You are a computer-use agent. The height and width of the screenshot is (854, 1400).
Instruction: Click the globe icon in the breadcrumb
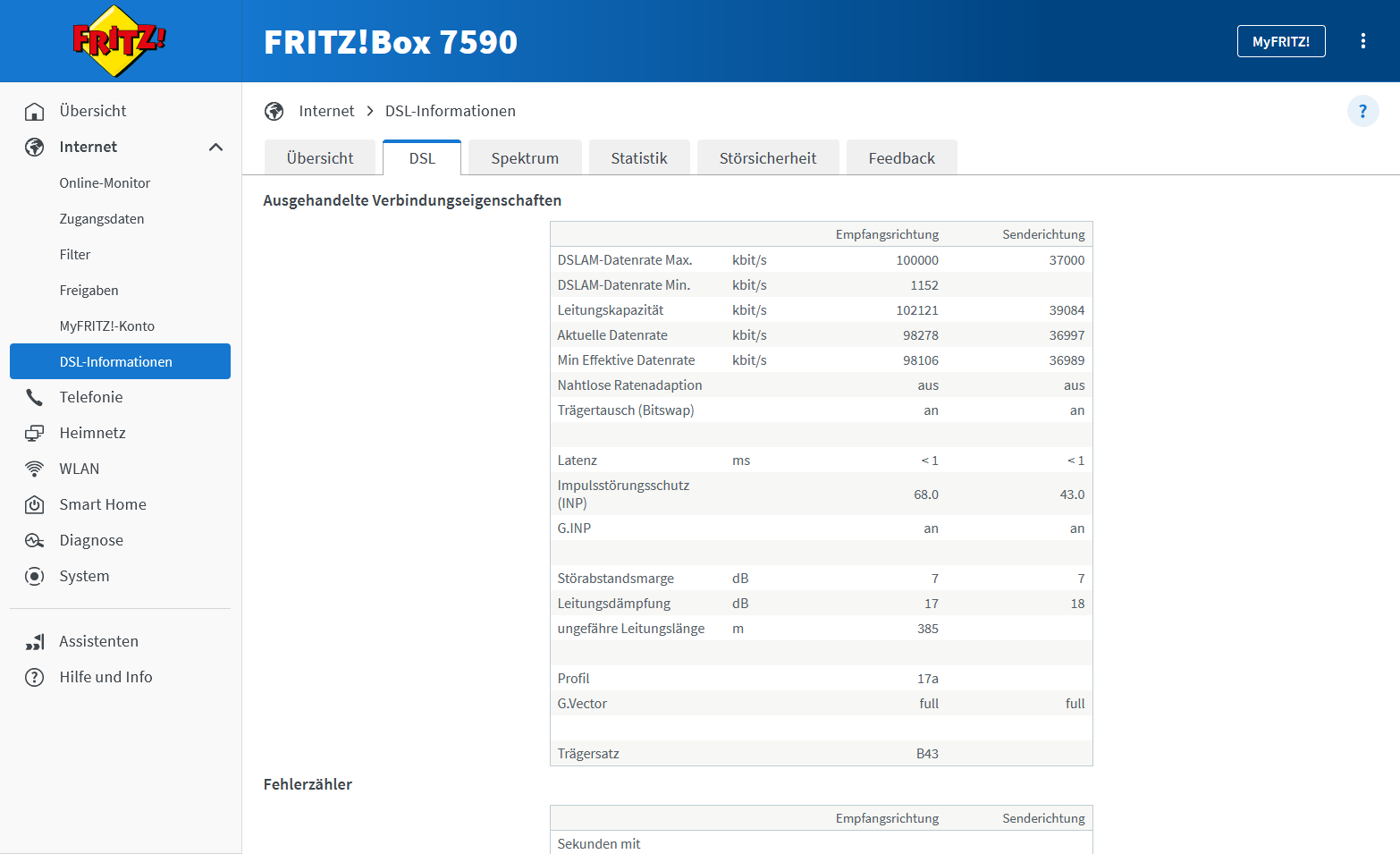[274, 111]
